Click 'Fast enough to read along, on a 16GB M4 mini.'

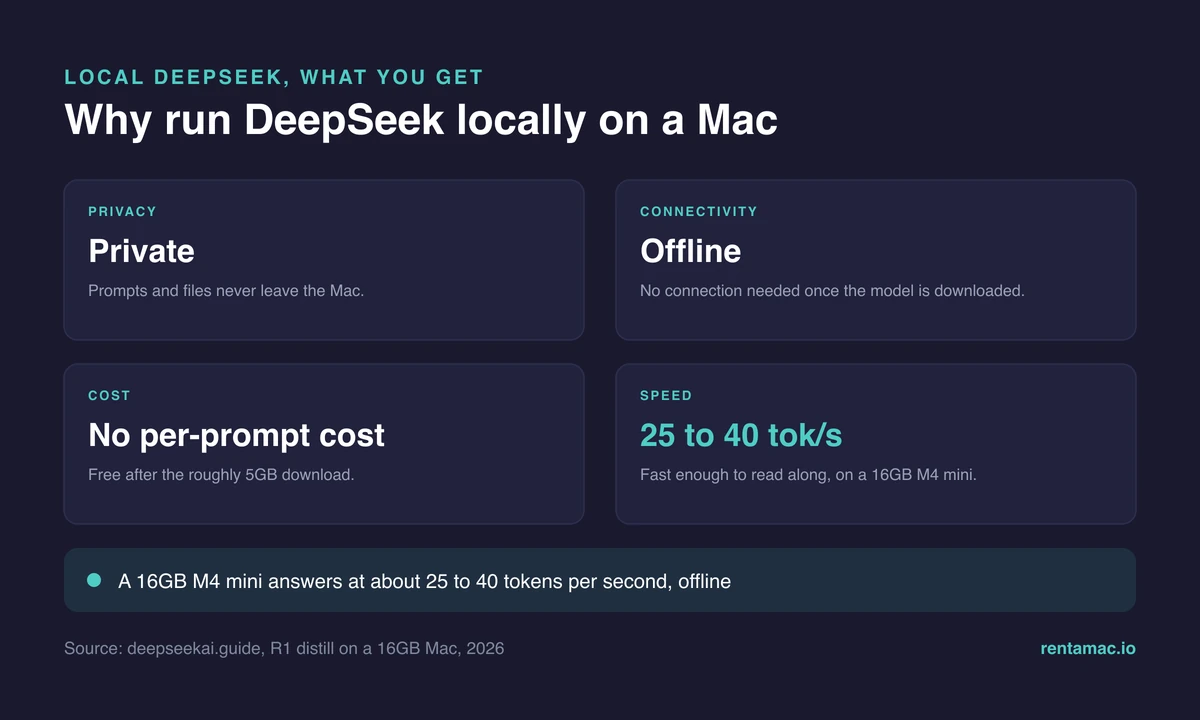(x=808, y=475)
